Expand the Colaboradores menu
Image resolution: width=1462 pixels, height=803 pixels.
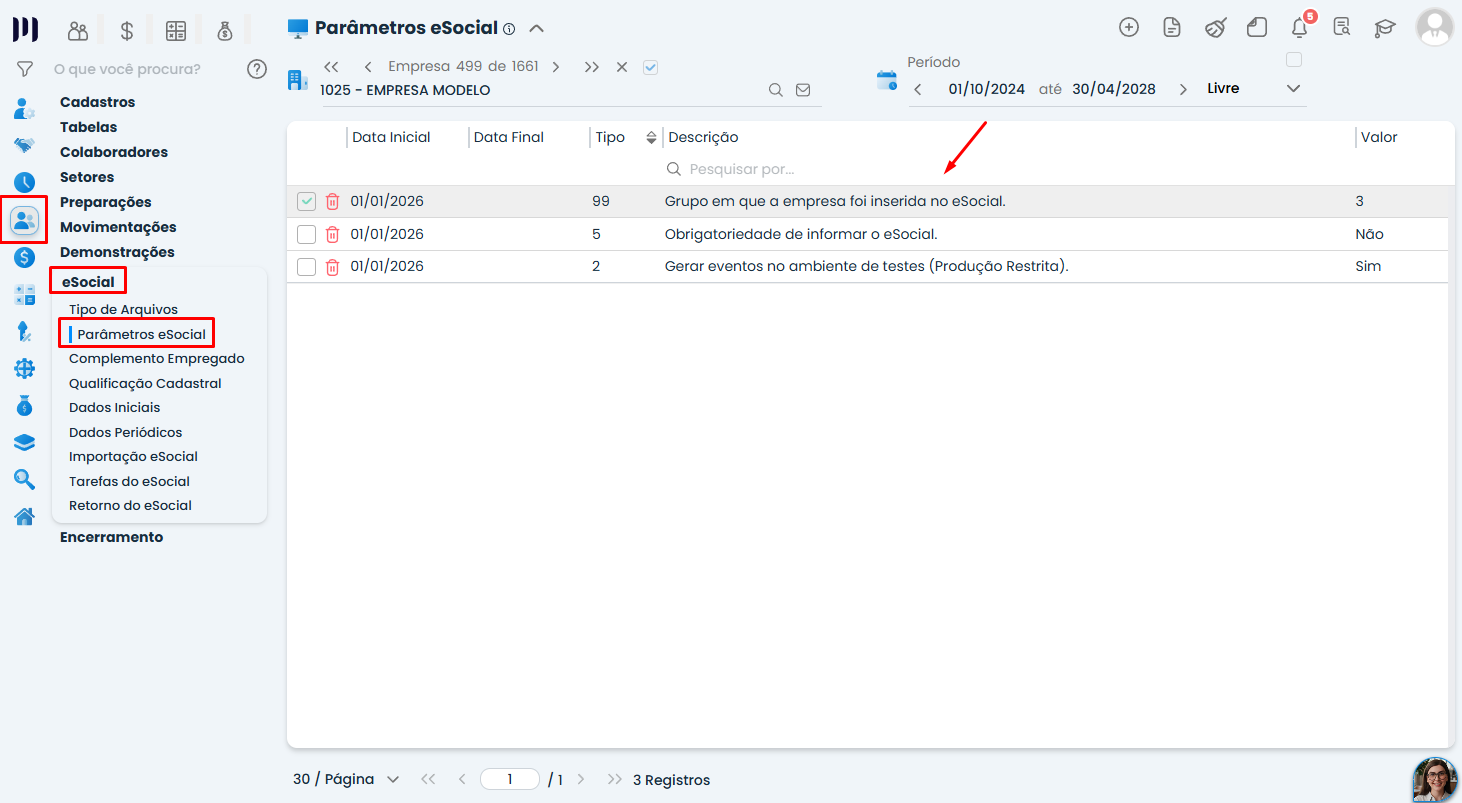point(114,152)
